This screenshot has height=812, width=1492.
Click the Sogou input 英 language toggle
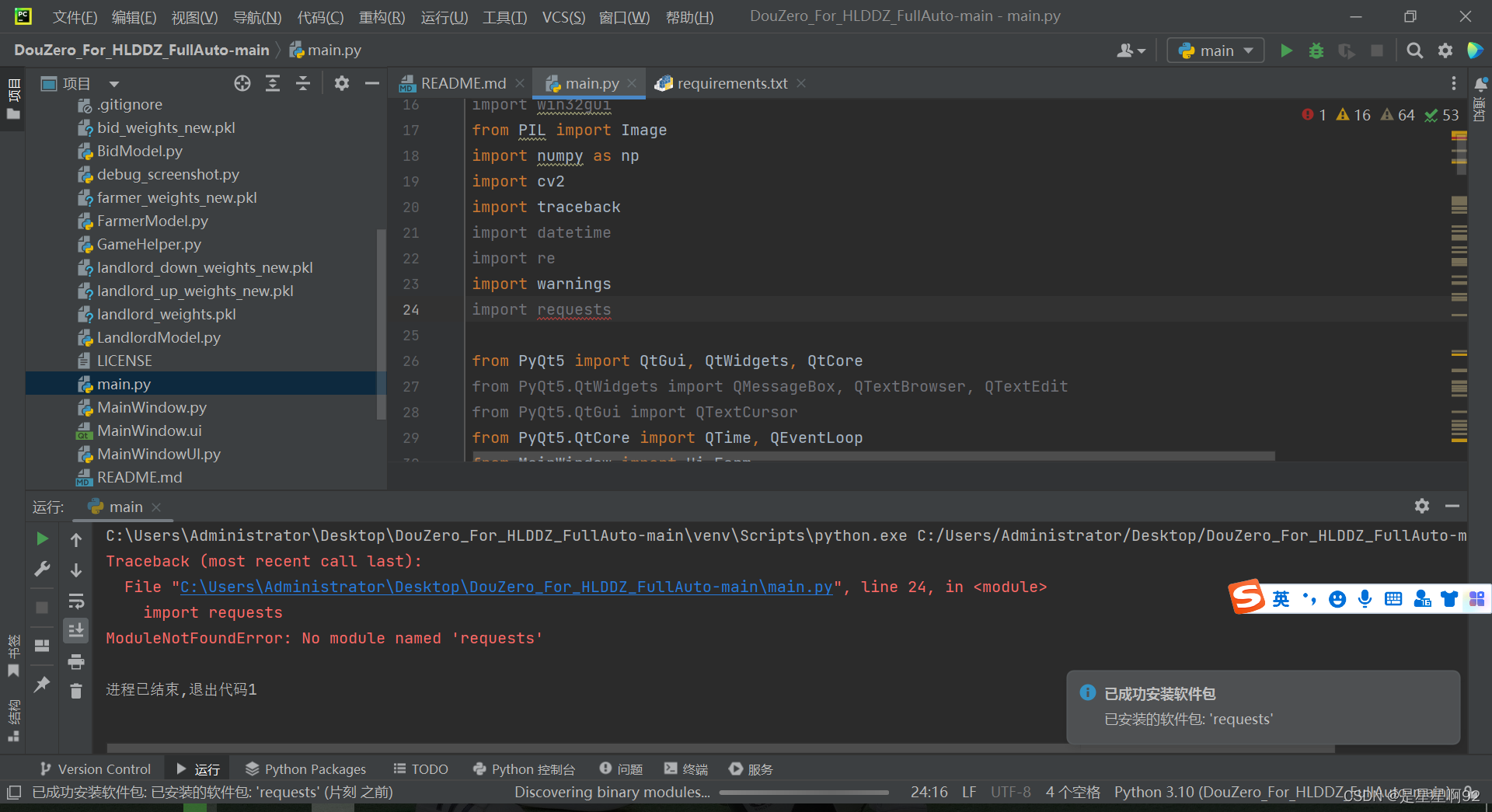coord(1281,598)
